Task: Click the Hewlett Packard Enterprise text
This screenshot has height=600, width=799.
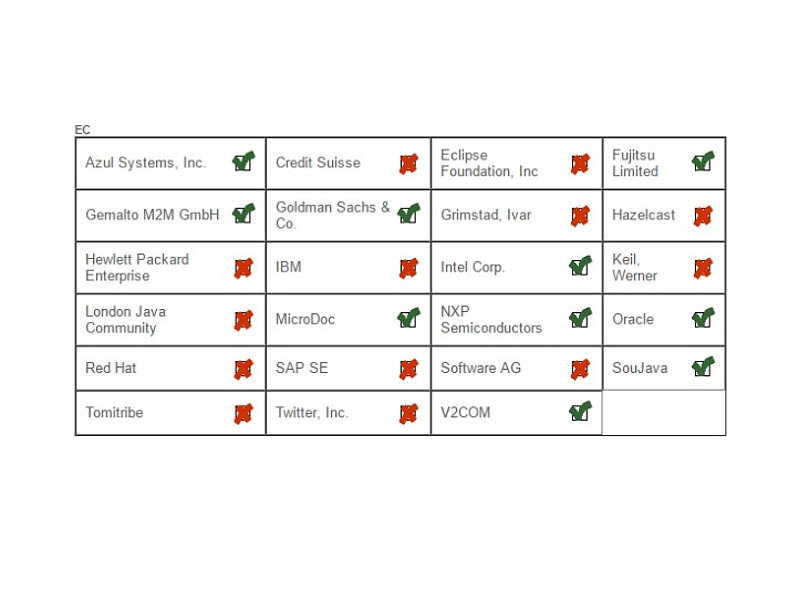Action: 137,267
